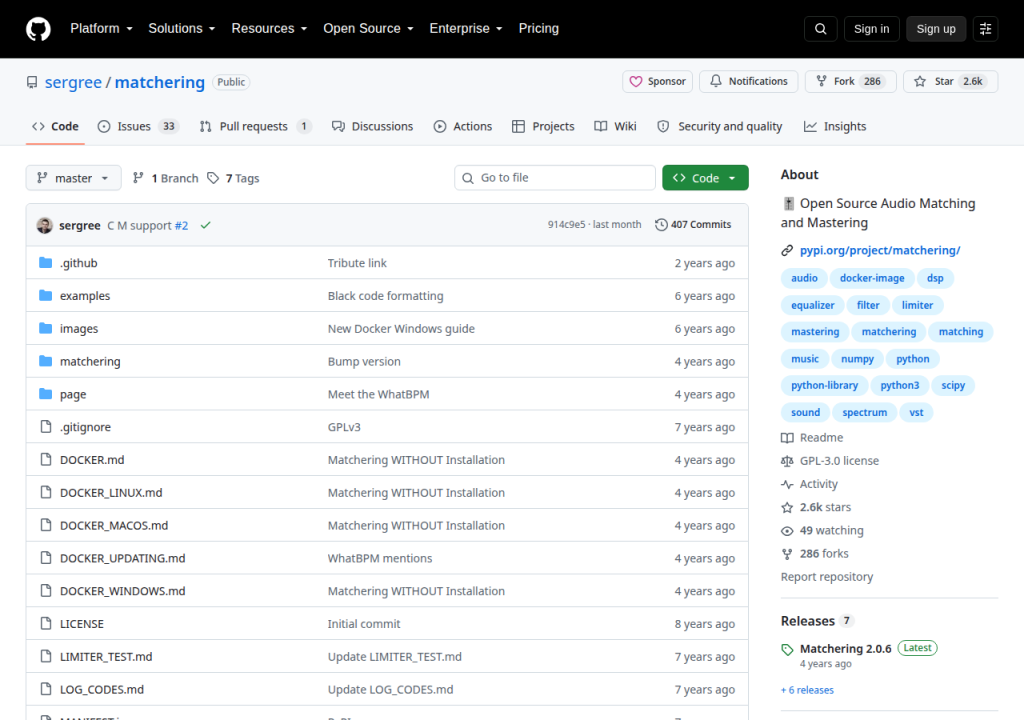Open DOCKER_WINDOWS.md file
Viewport: 1024px width, 720px height.
point(123,591)
